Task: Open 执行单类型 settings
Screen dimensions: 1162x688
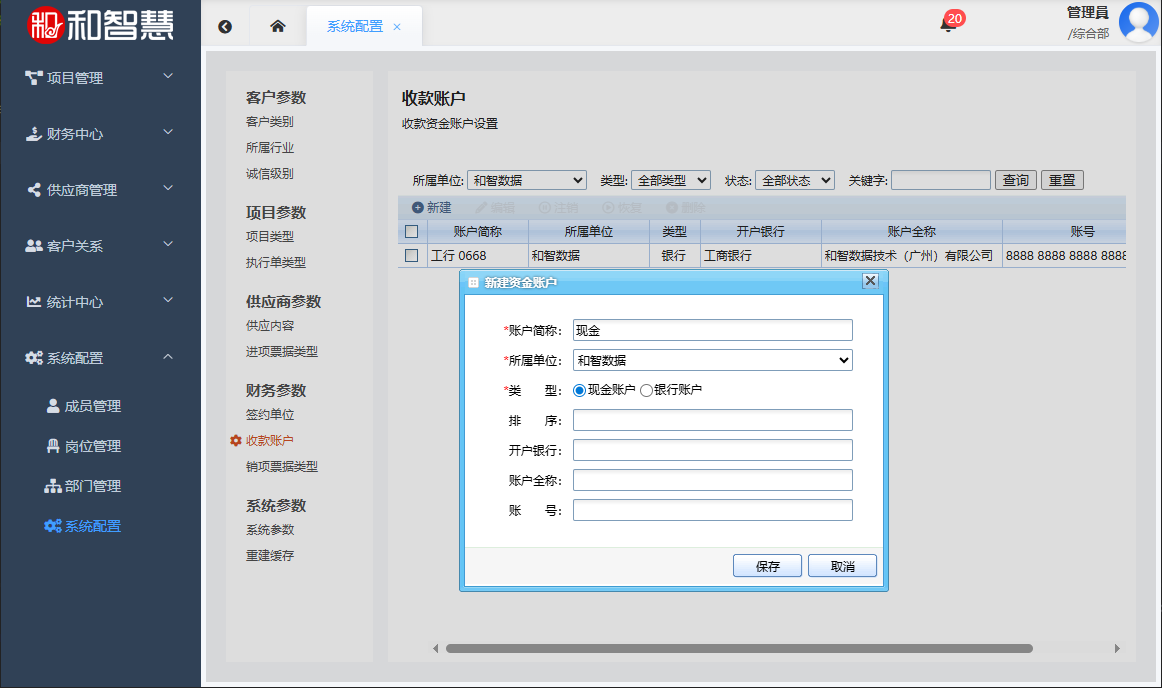Action: 276,262
